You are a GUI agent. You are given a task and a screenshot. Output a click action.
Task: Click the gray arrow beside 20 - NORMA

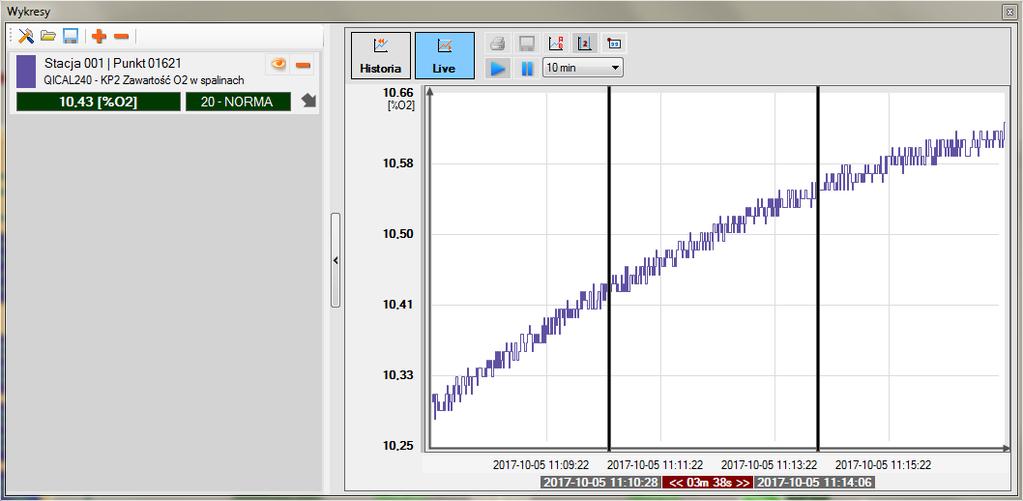pyautogui.click(x=308, y=101)
